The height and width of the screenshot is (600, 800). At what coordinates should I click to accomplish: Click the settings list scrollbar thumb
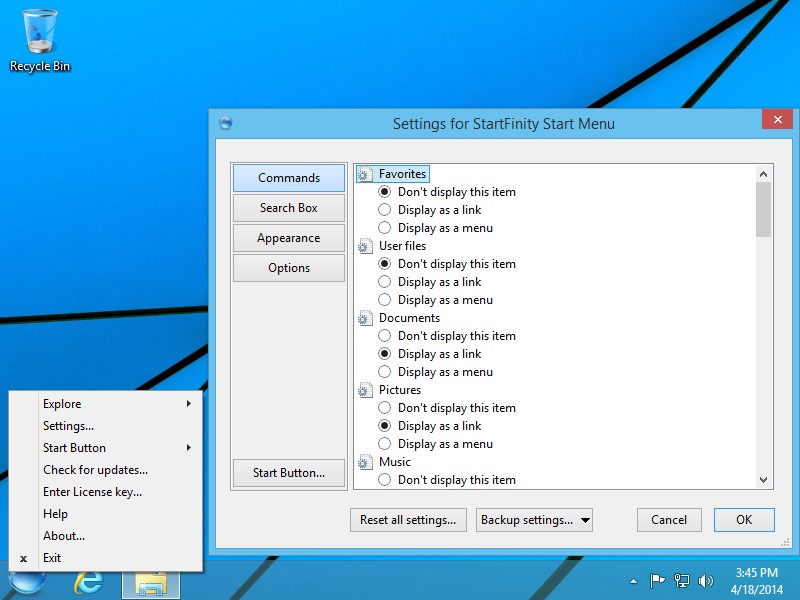point(763,210)
